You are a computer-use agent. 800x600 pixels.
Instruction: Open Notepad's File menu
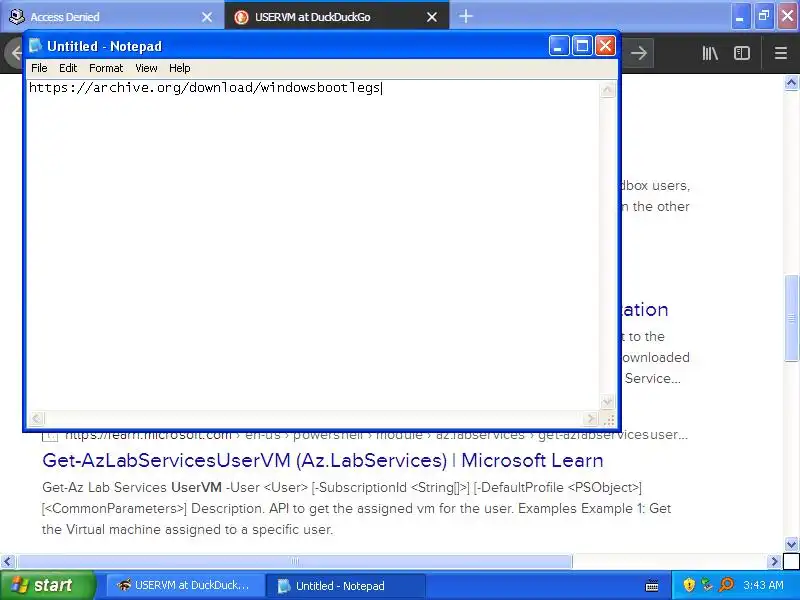(x=39, y=68)
